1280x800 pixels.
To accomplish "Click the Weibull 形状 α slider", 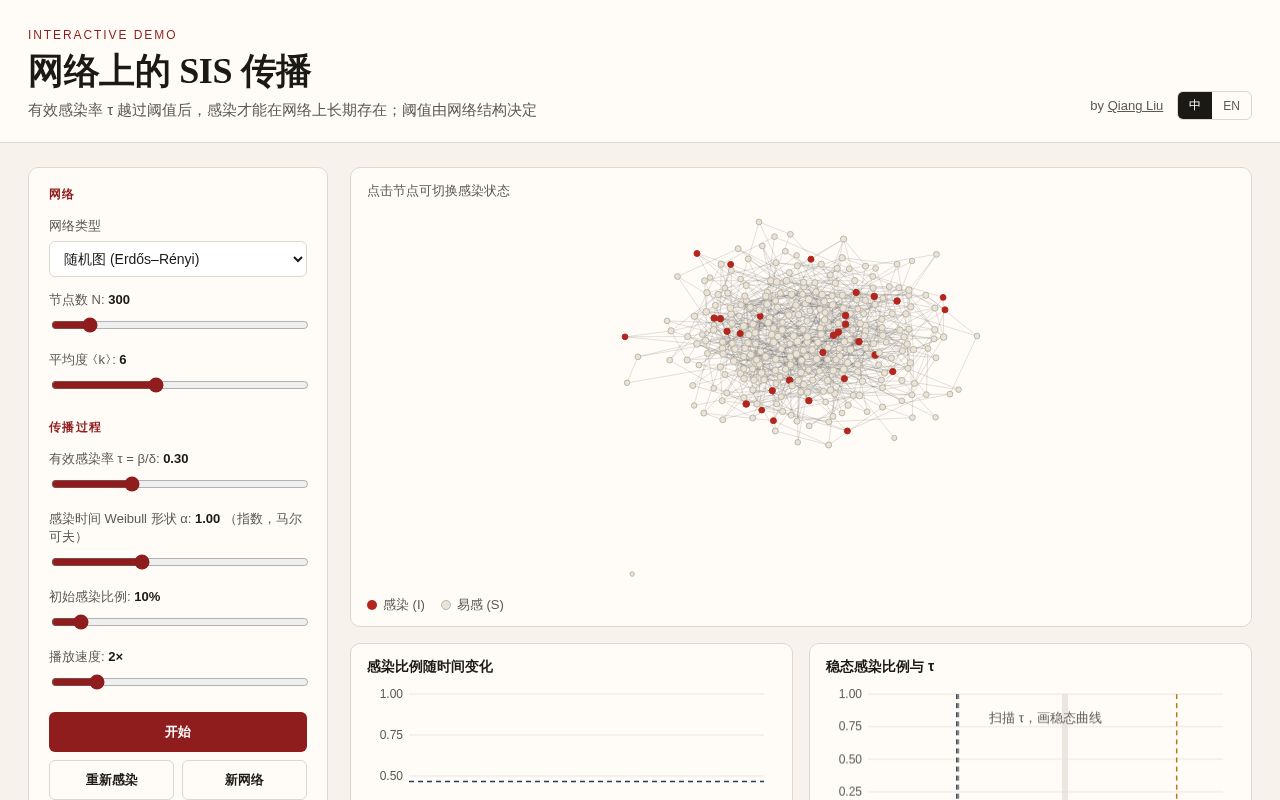I will [180, 562].
